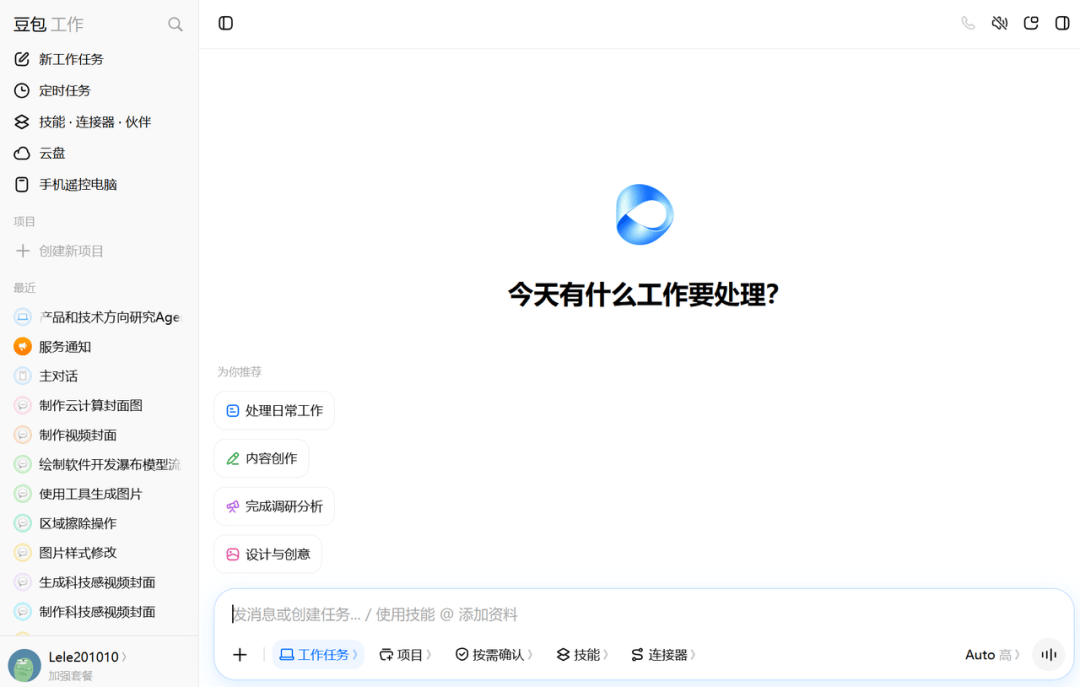Toggle the muted speaker icon
Viewport: 1080px width, 687px height.
pyautogui.click(x=999, y=23)
